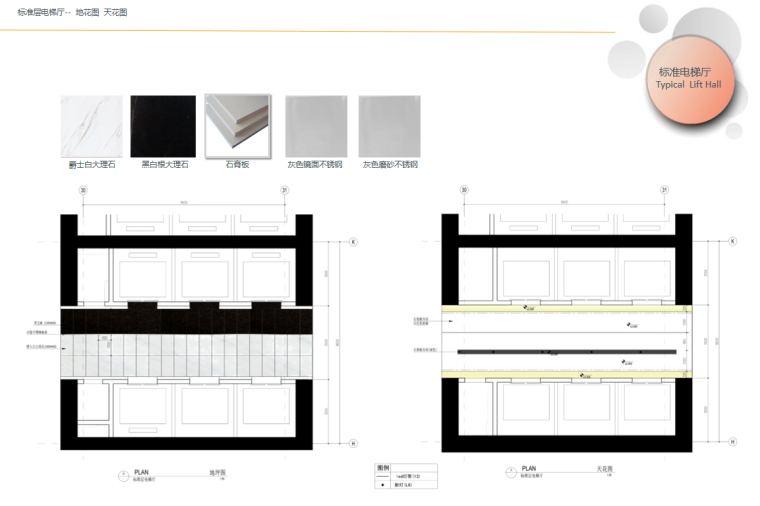Viewport: 760px width, 506px height.
Task: Select the 黑白根大理石 black marble sample
Action: (x=163, y=126)
